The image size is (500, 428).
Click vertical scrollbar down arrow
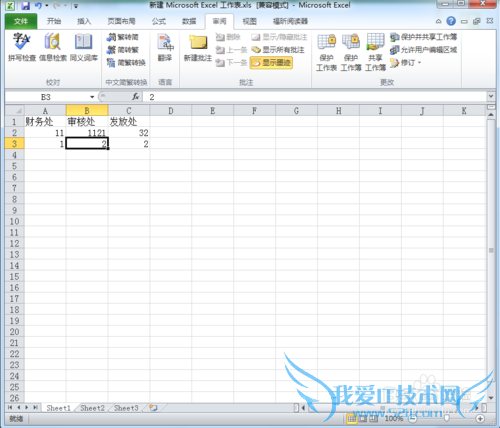[491, 398]
